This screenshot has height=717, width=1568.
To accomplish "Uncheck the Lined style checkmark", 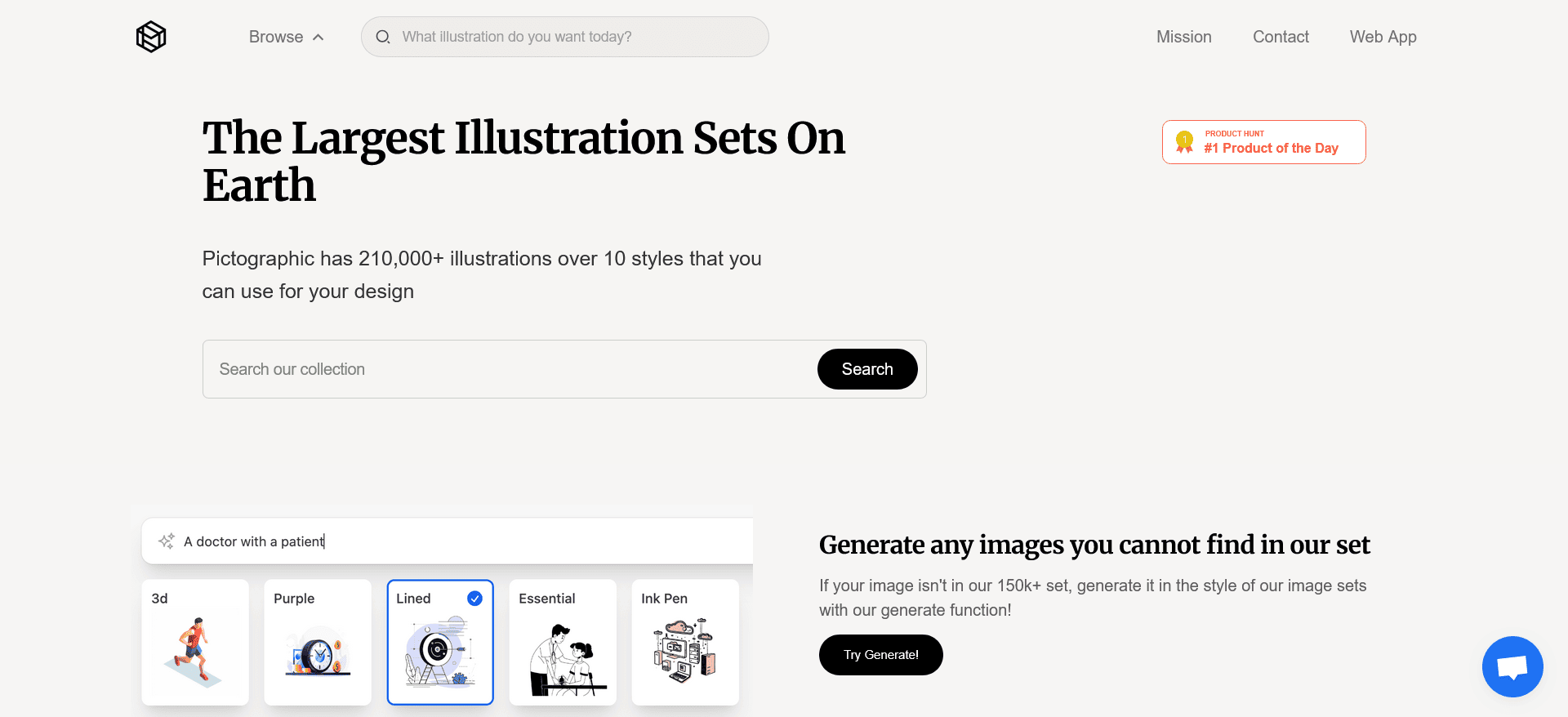I will click(474, 599).
